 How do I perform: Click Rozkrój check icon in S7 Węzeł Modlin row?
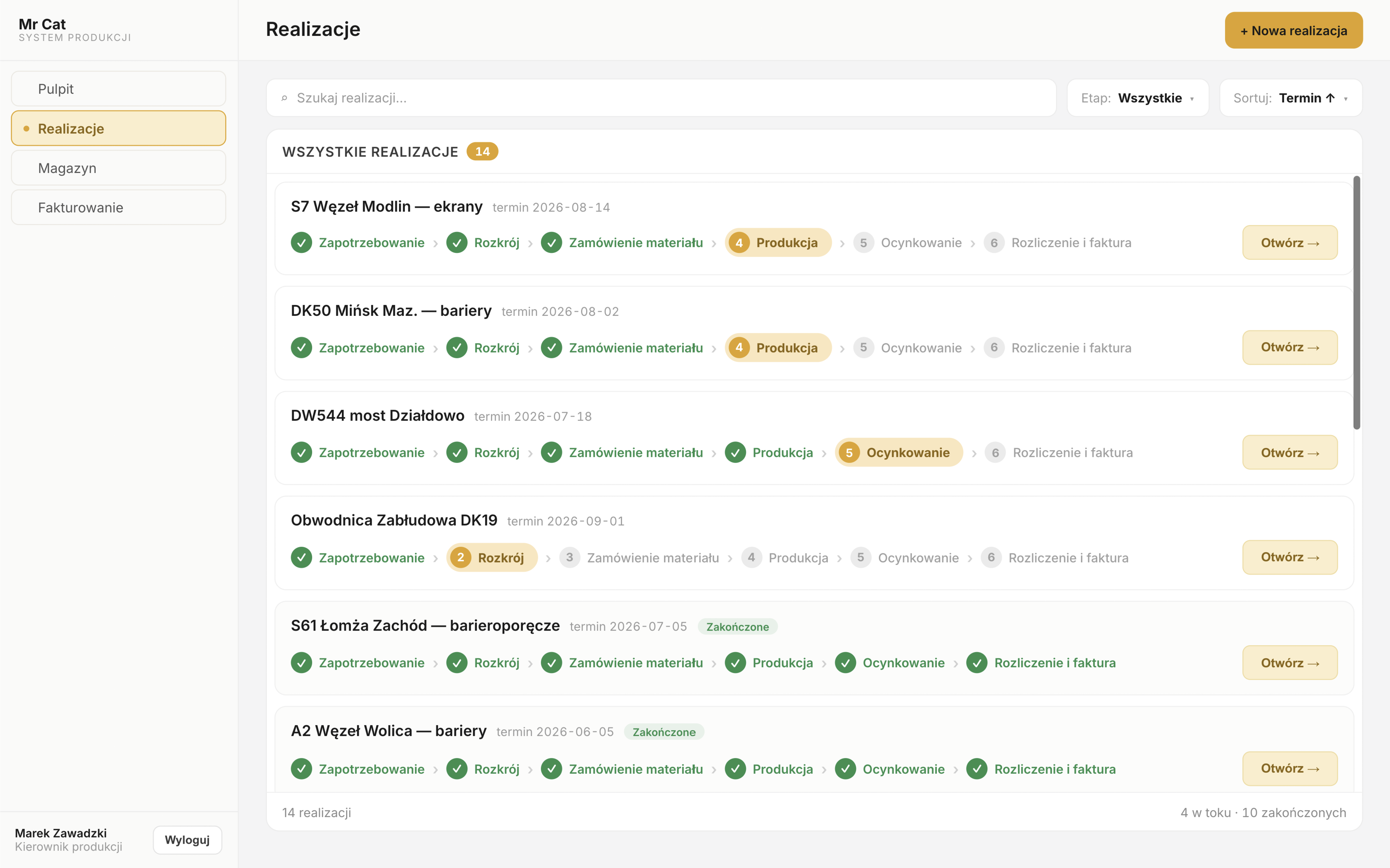point(457,243)
